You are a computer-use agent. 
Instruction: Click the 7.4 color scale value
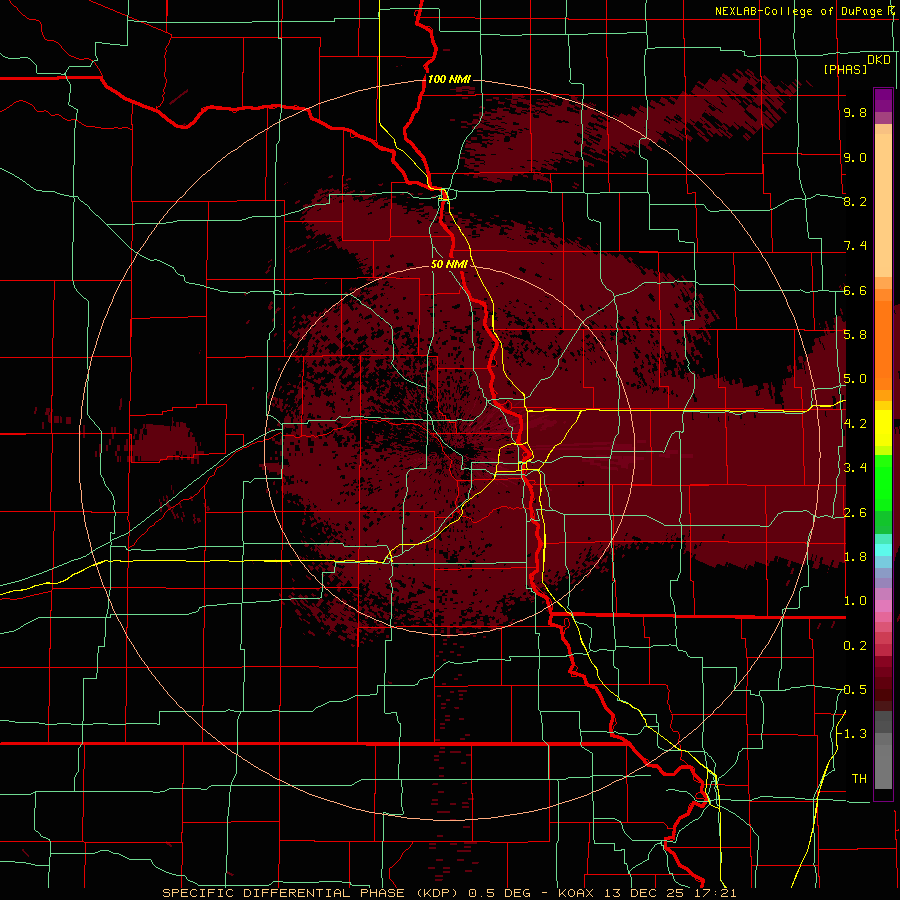point(855,246)
